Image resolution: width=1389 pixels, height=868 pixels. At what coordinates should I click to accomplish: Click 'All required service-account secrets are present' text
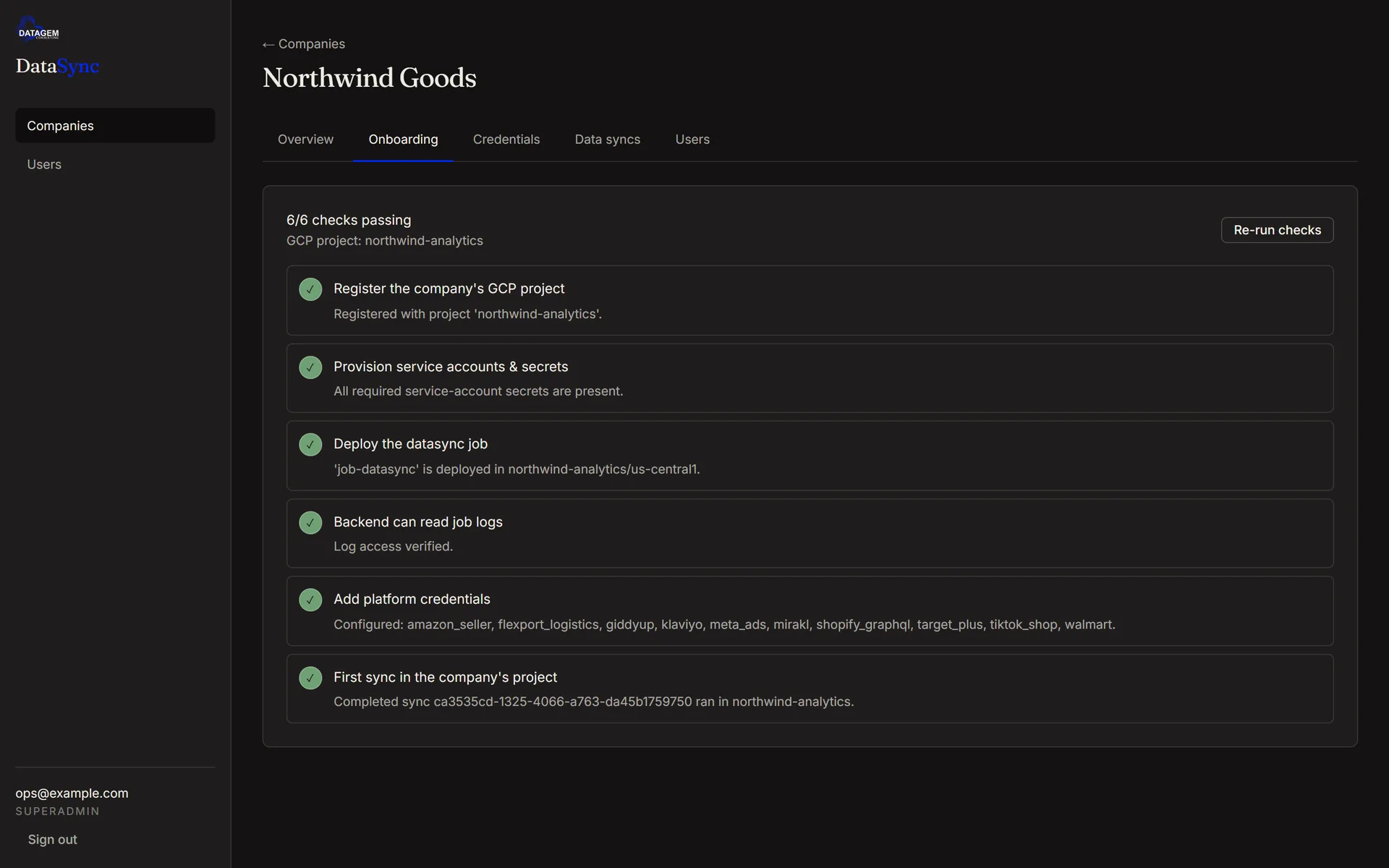478,391
